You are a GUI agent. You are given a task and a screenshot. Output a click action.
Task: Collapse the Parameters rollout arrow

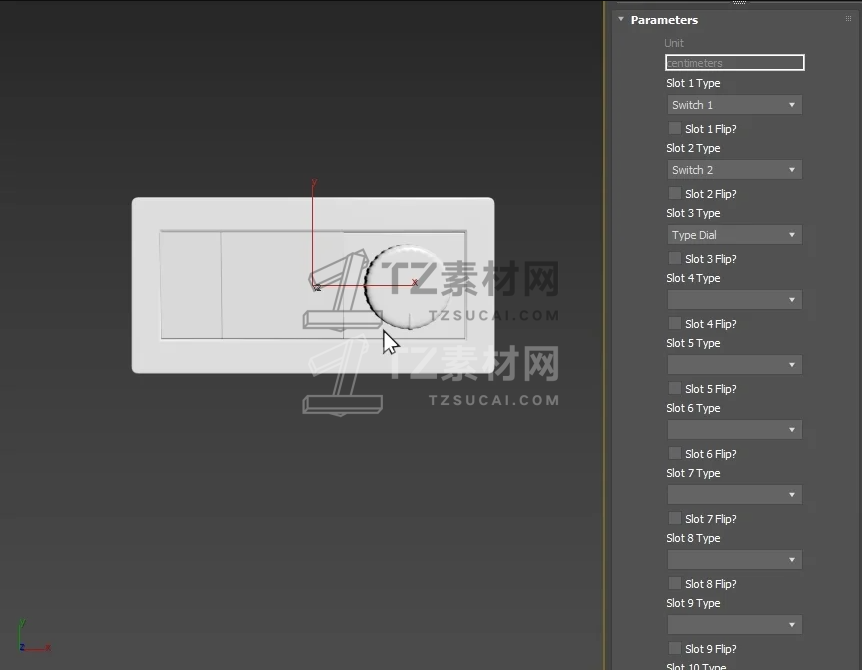point(621,20)
